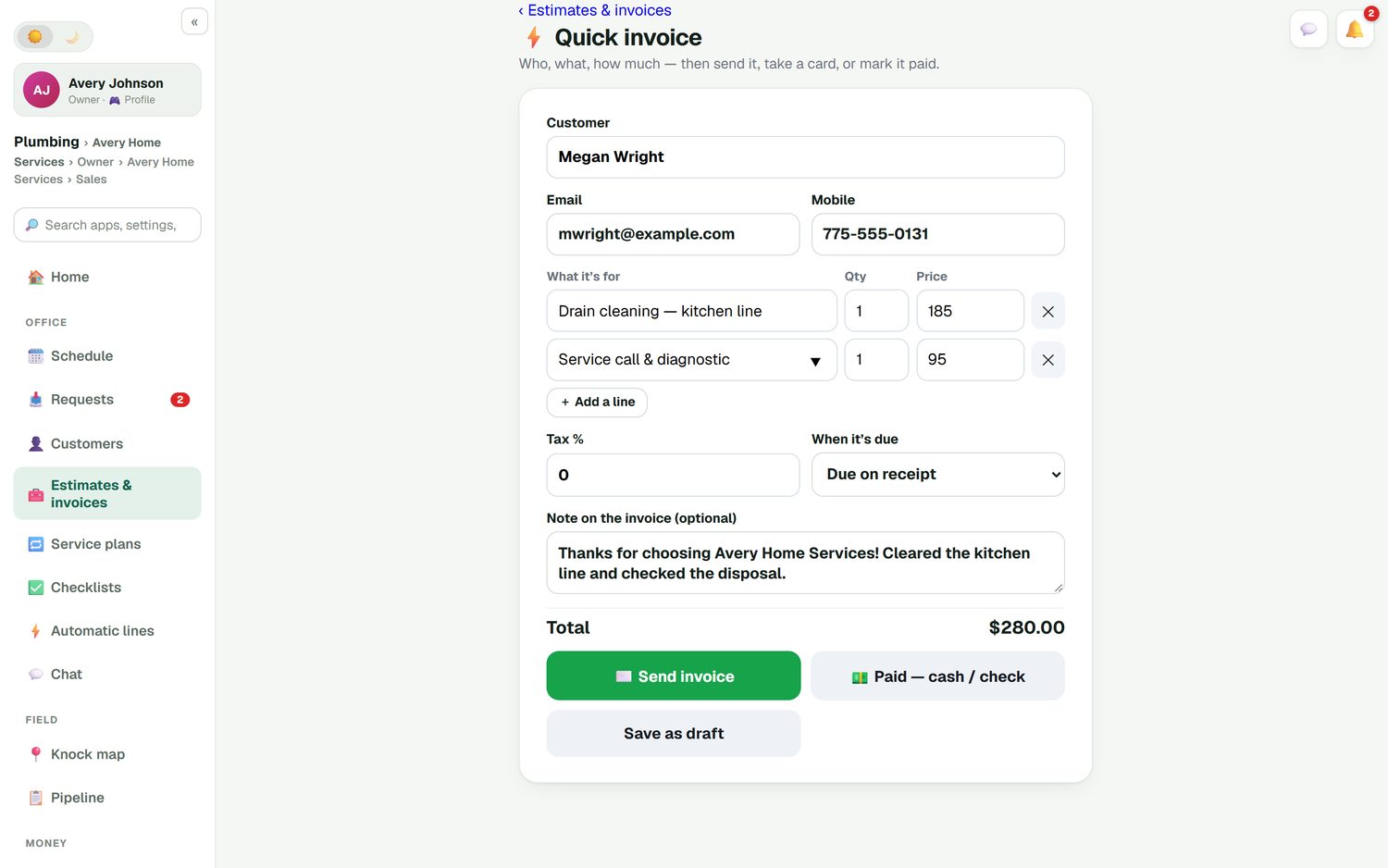Open Service call & diagnostic dropdown
The image size is (1388, 868).
[691, 360]
